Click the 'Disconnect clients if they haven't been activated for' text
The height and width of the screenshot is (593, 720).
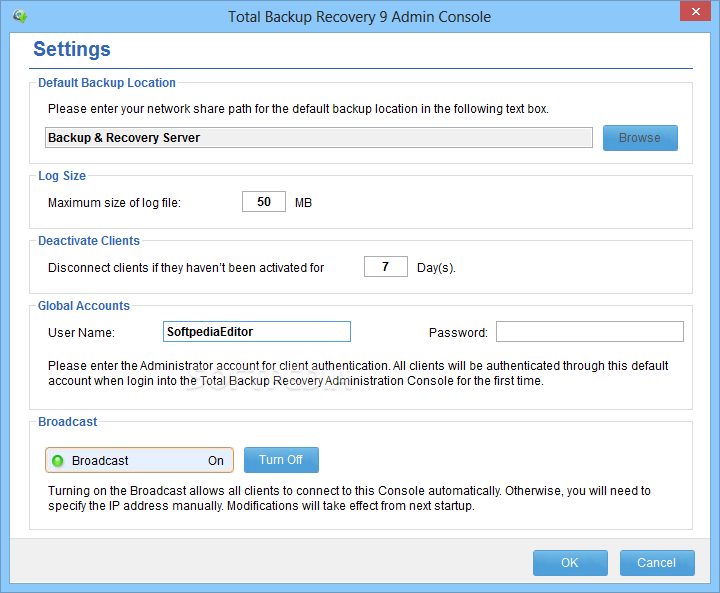[x=186, y=268]
